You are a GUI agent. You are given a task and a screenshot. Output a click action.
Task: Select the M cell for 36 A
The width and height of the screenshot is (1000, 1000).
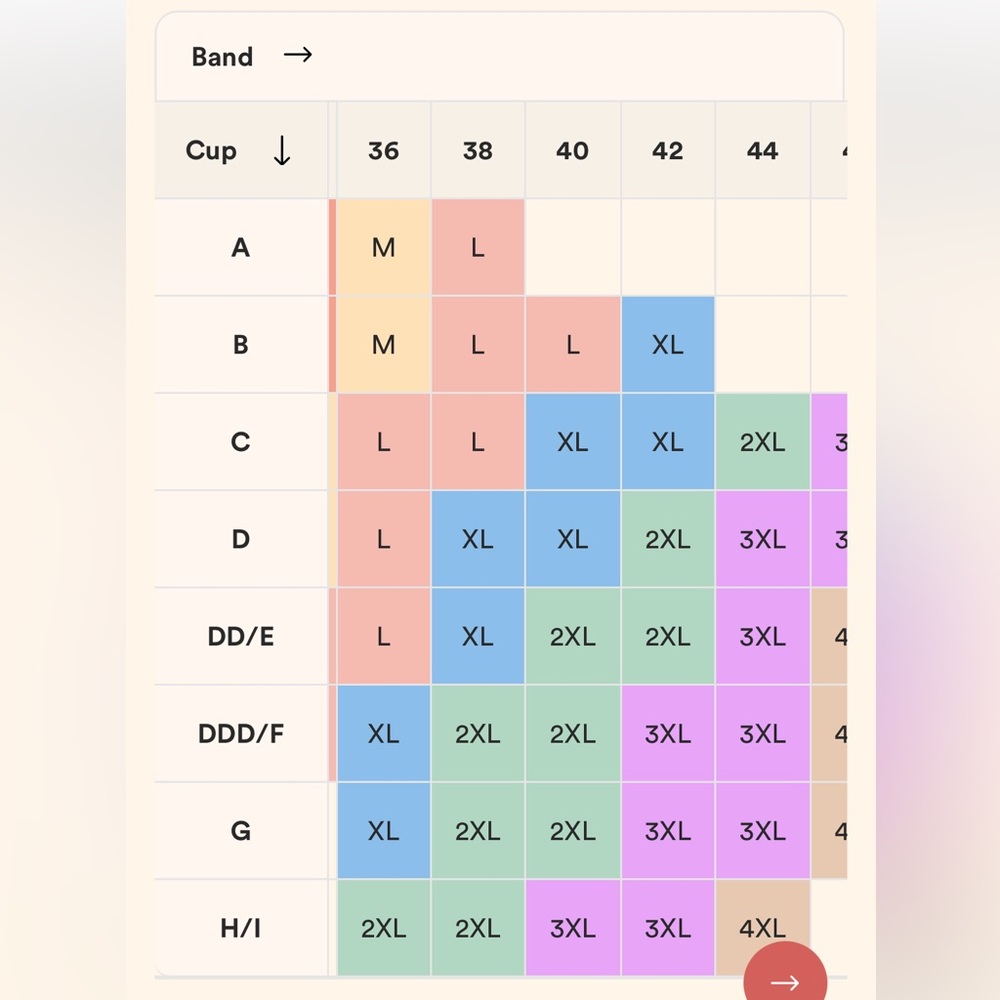(x=383, y=247)
